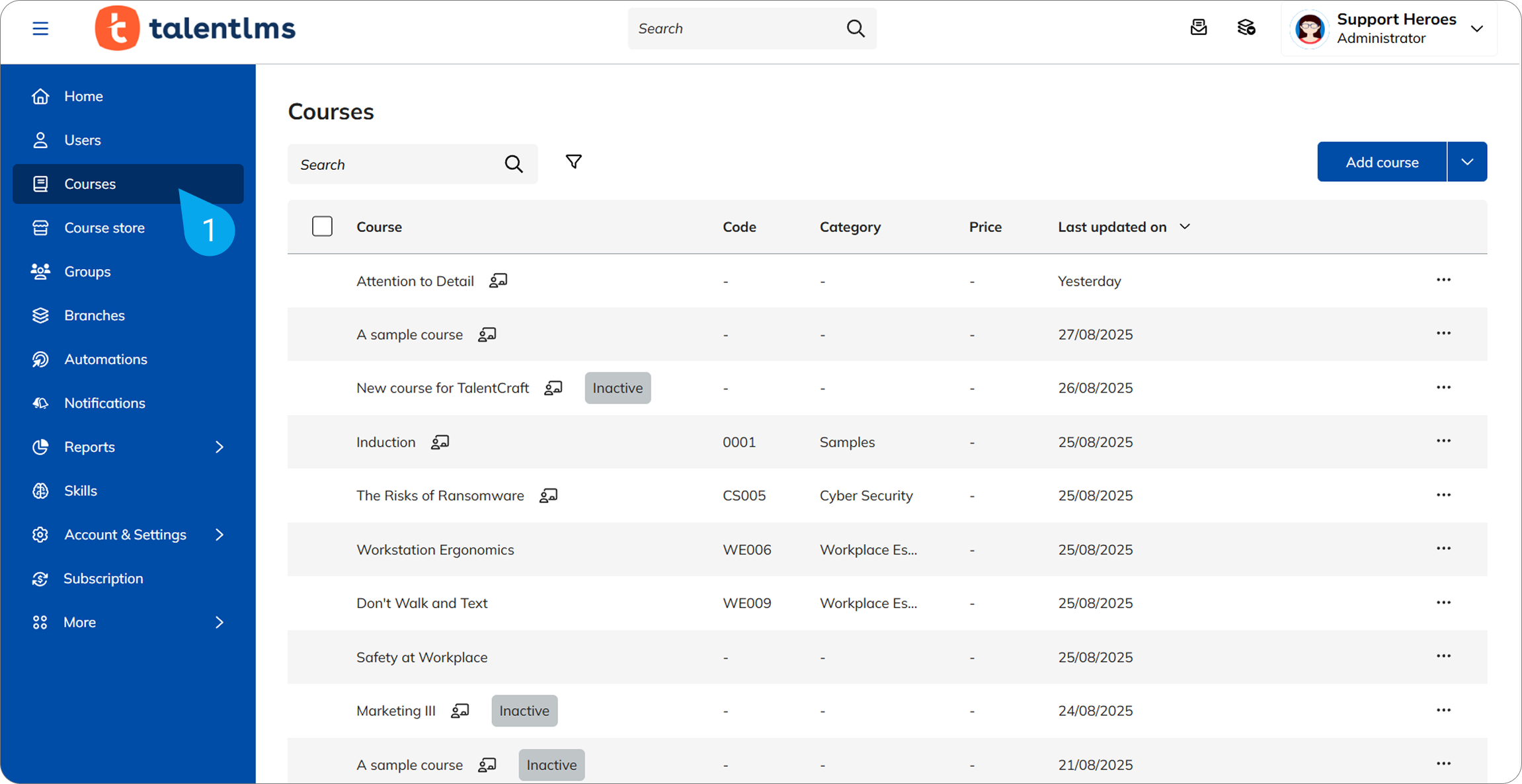This screenshot has height=784, width=1522.
Task: Open the Add course dropdown arrow
Action: point(1467,161)
